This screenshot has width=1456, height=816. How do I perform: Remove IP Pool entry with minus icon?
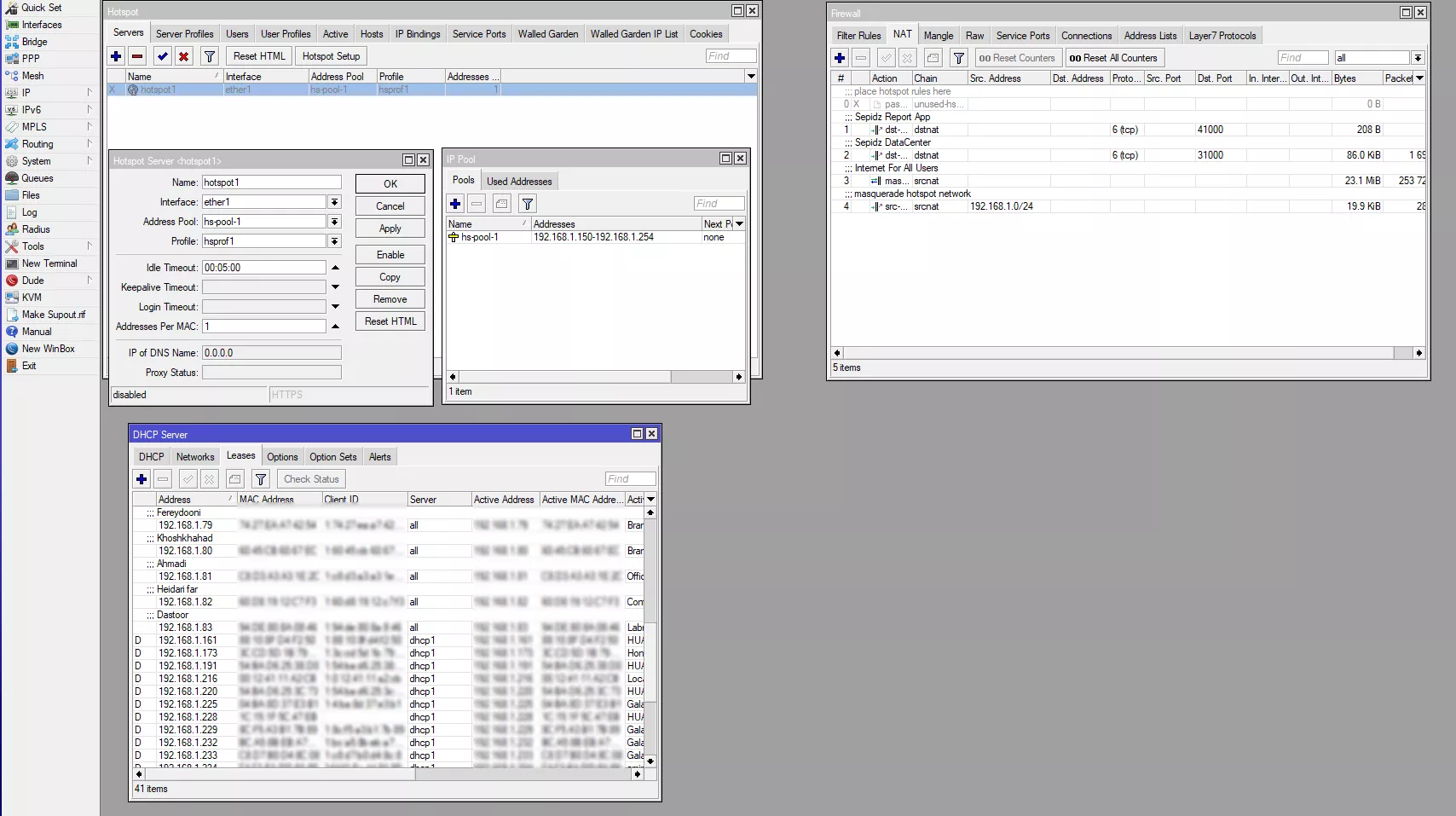coord(477,204)
